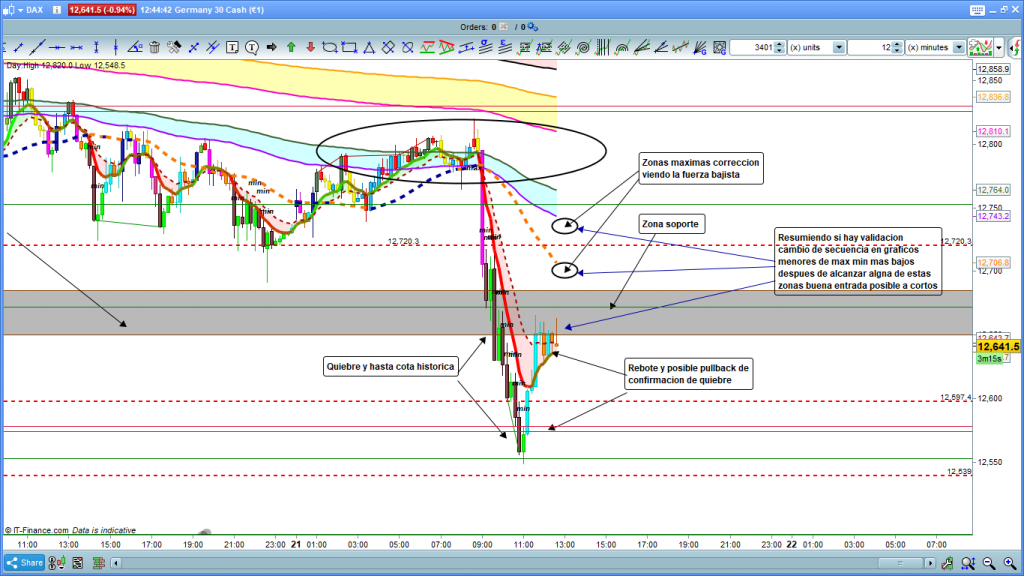This screenshot has width=1024, height=576.
Task: Pick the boxed T text tool
Action: [x=232, y=47]
